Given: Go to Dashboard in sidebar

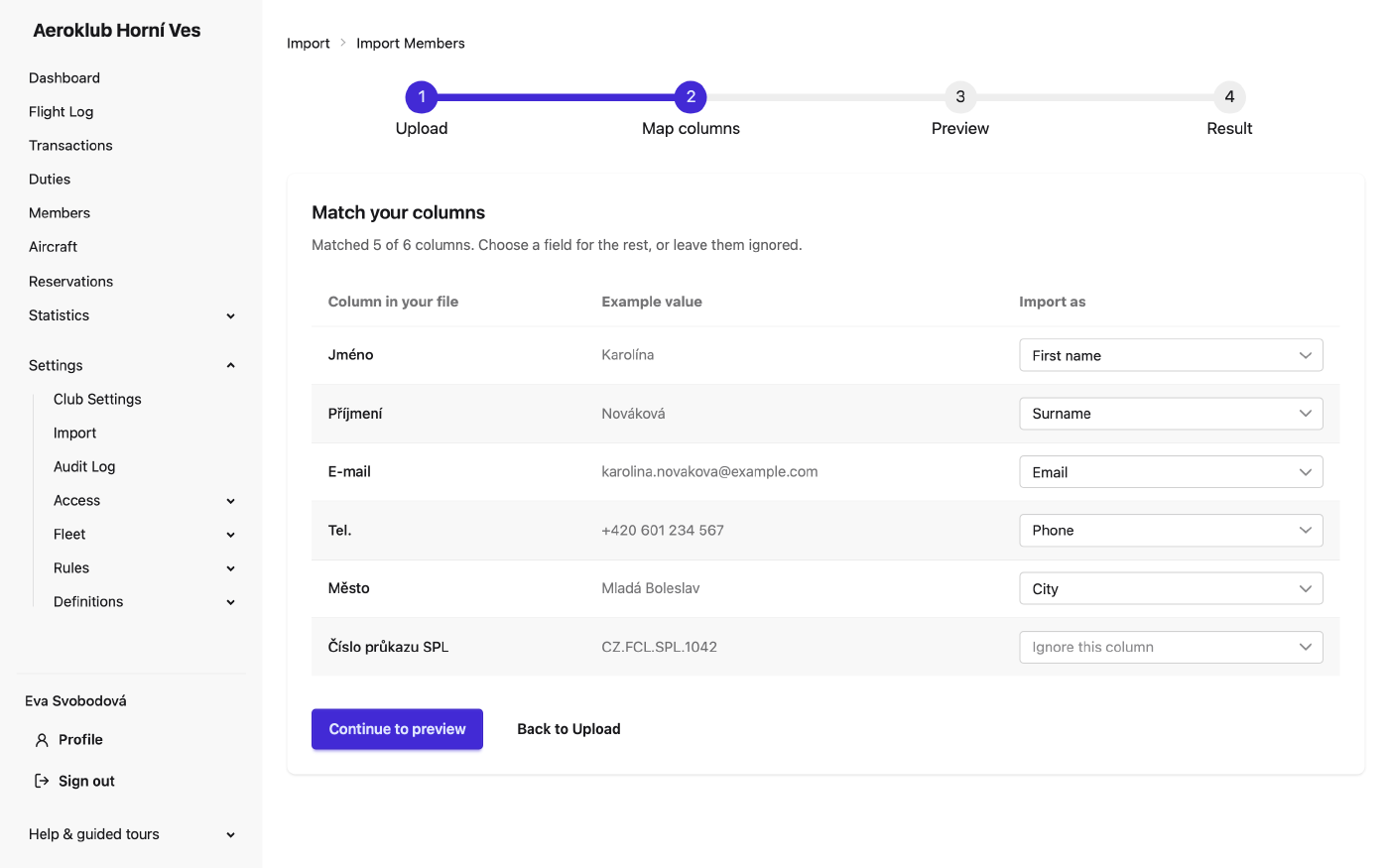Looking at the screenshot, I should tap(64, 78).
